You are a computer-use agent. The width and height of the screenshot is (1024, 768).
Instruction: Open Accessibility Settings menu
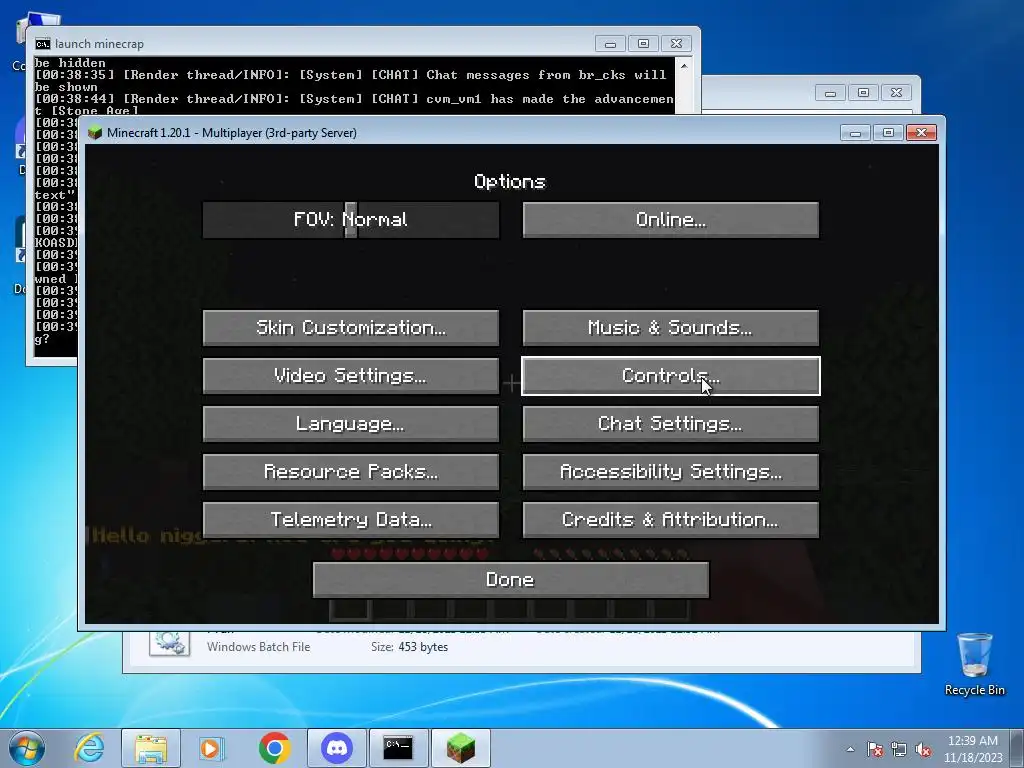pos(671,472)
